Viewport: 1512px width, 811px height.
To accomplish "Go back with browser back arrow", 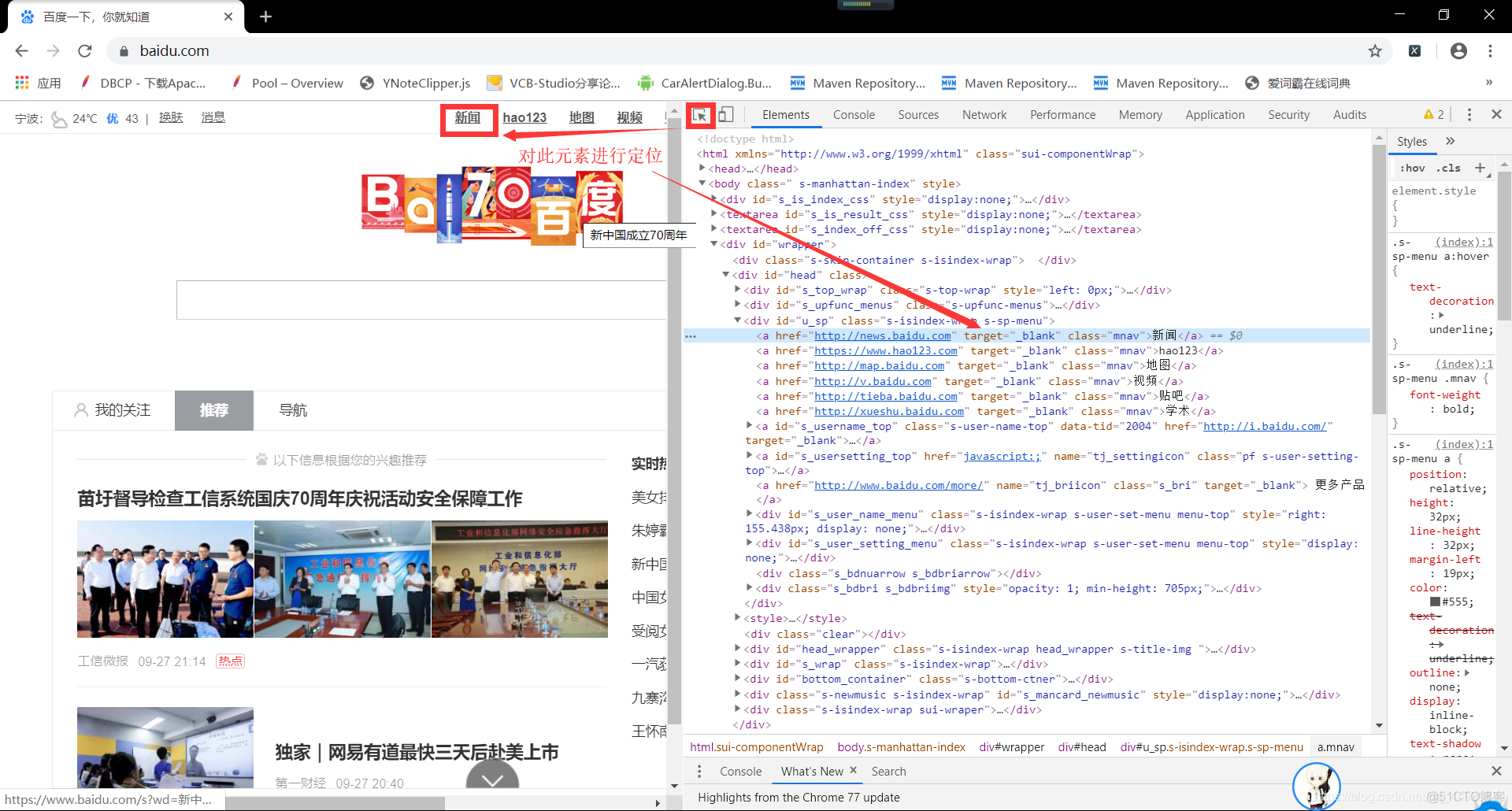I will coord(22,51).
